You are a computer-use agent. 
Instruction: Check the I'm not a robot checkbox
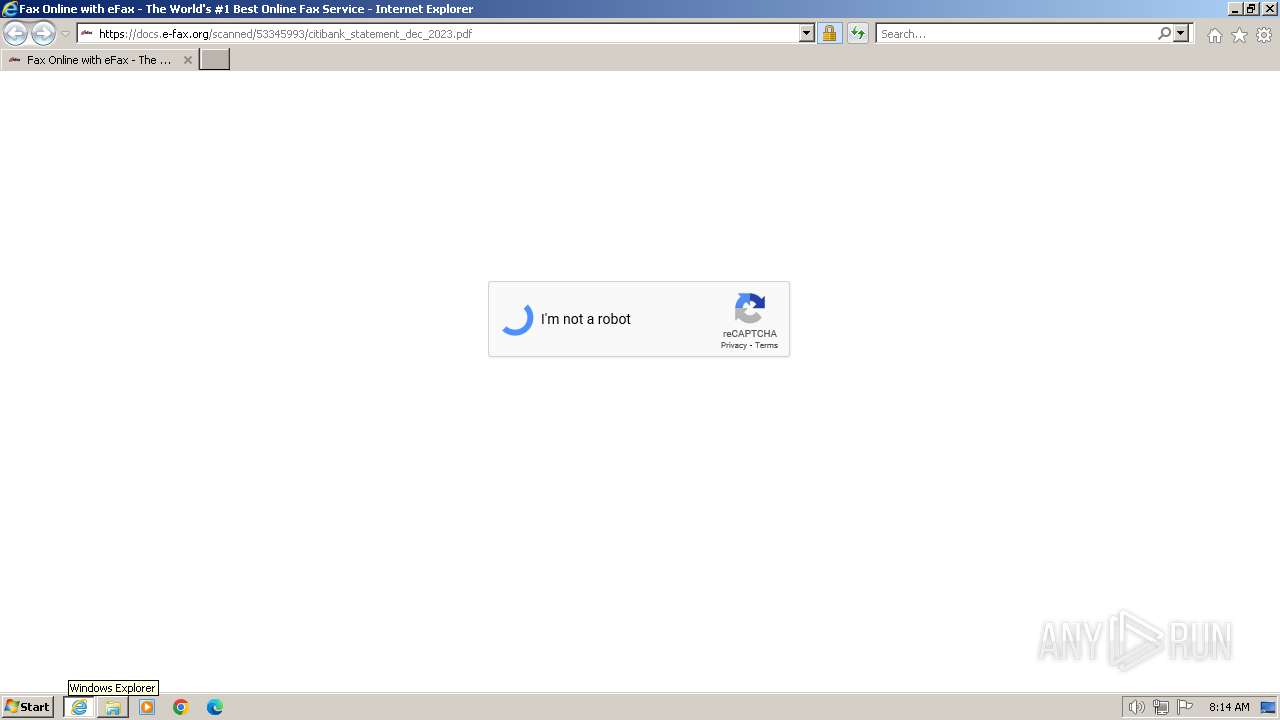517,319
